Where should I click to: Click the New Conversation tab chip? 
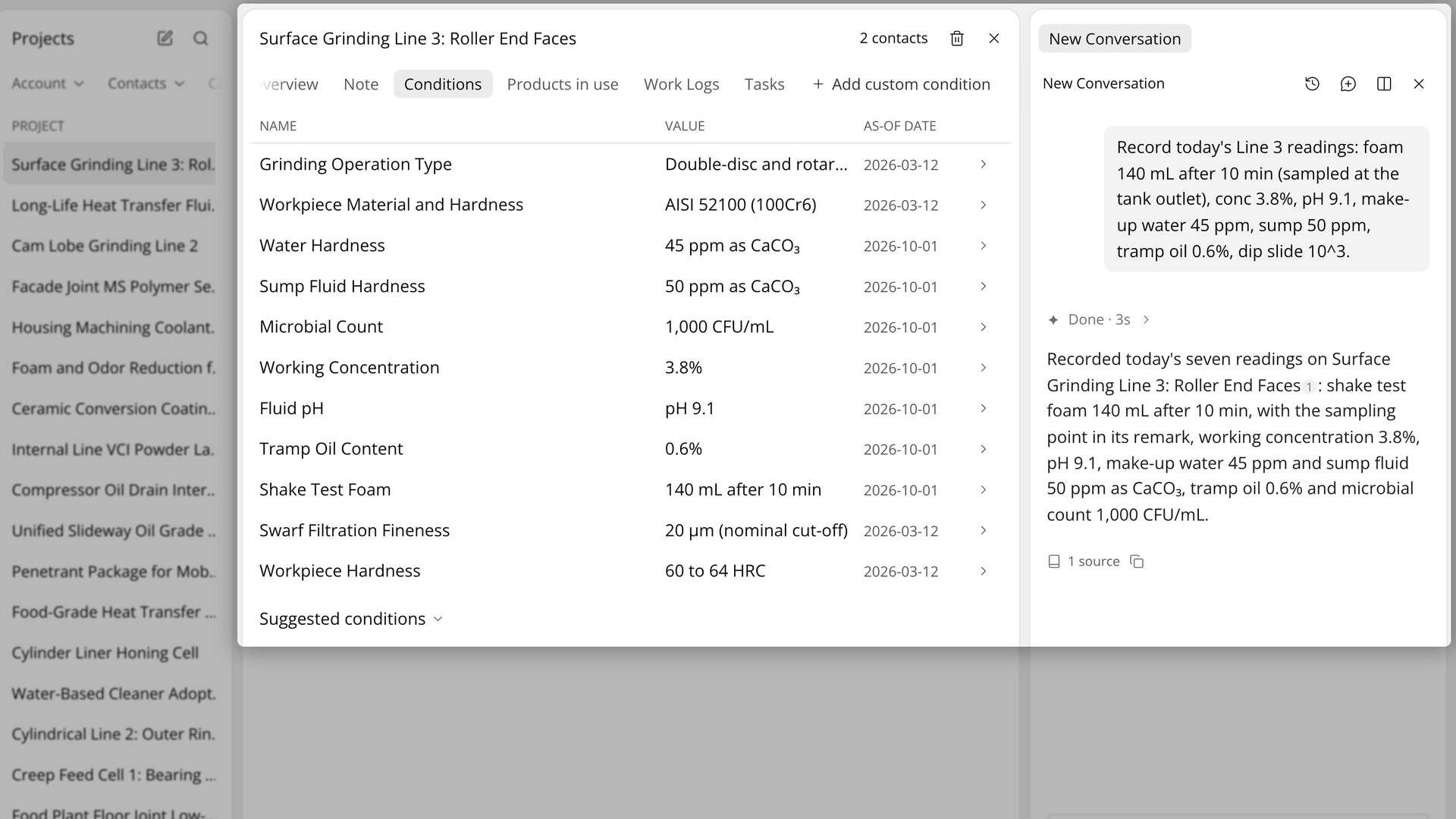point(1115,39)
